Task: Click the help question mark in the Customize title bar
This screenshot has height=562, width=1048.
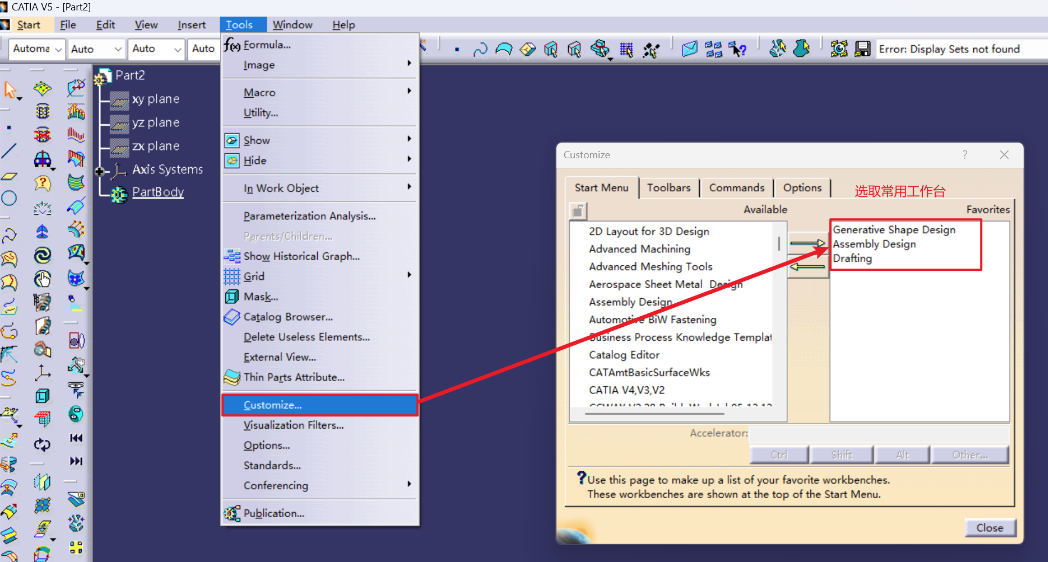Action: (964, 154)
